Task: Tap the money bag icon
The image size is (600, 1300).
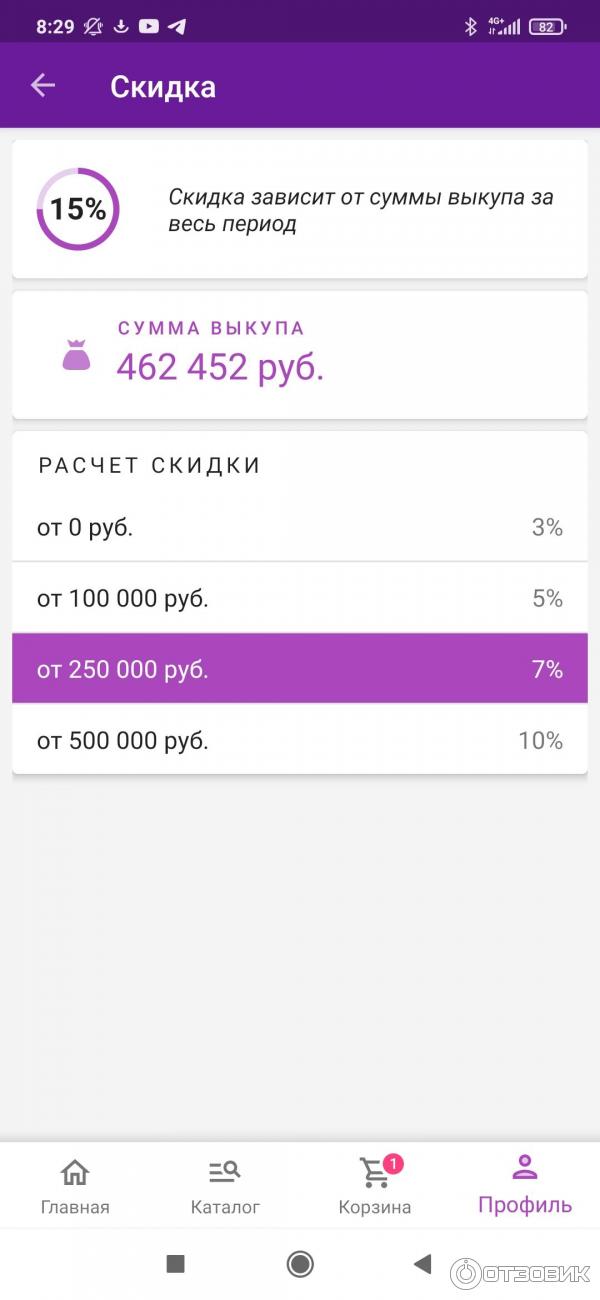Action: pos(77,356)
